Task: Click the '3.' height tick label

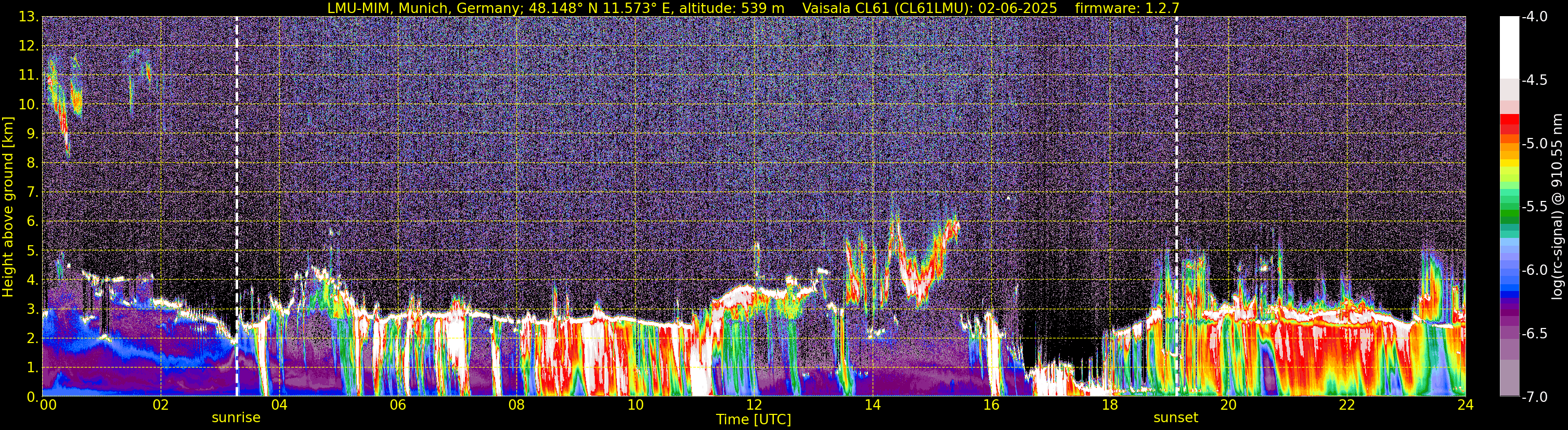Action: coord(32,309)
